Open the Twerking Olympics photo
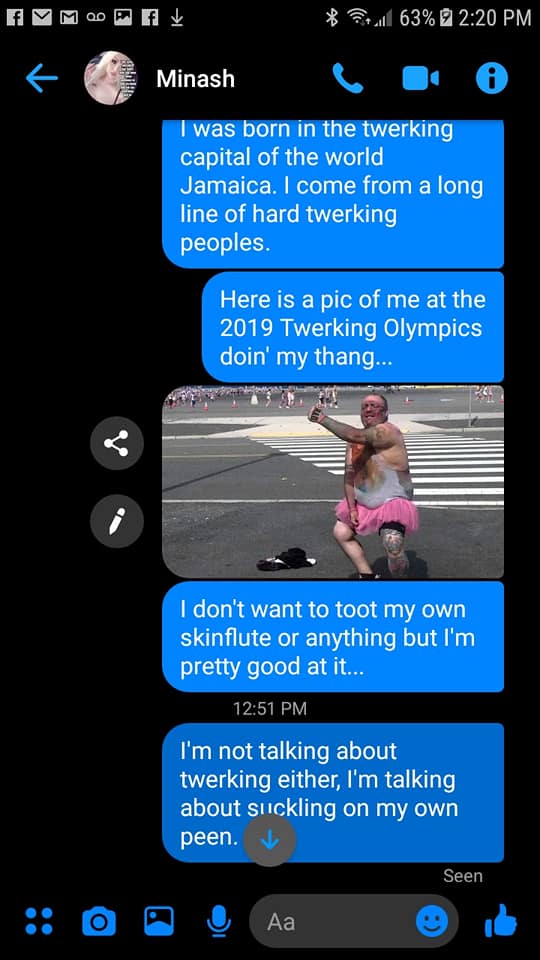 coord(333,482)
